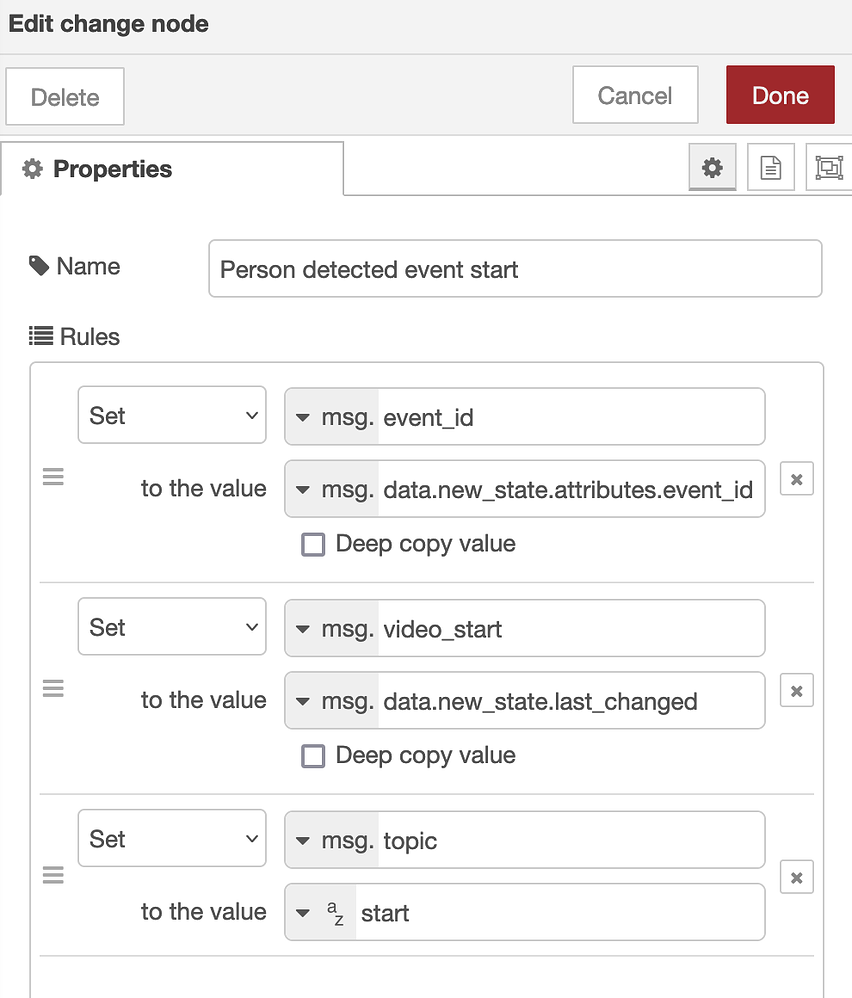Click the Done button
The height and width of the screenshot is (998, 852).
point(780,95)
